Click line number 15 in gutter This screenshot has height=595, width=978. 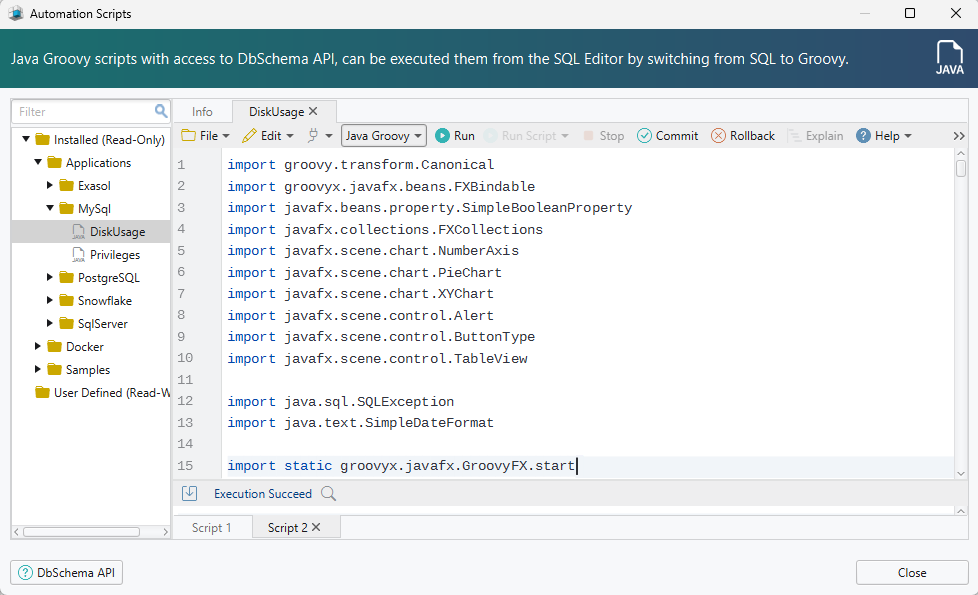[185, 465]
